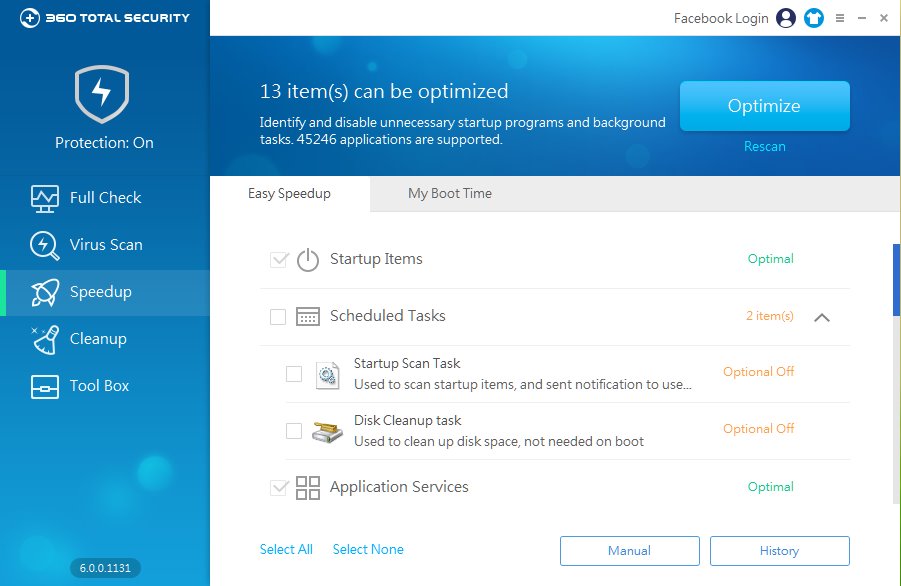This screenshot has width=901, height=586.
Task: Click the Protection shield lightning icon
Action: [x=102, y=94]
